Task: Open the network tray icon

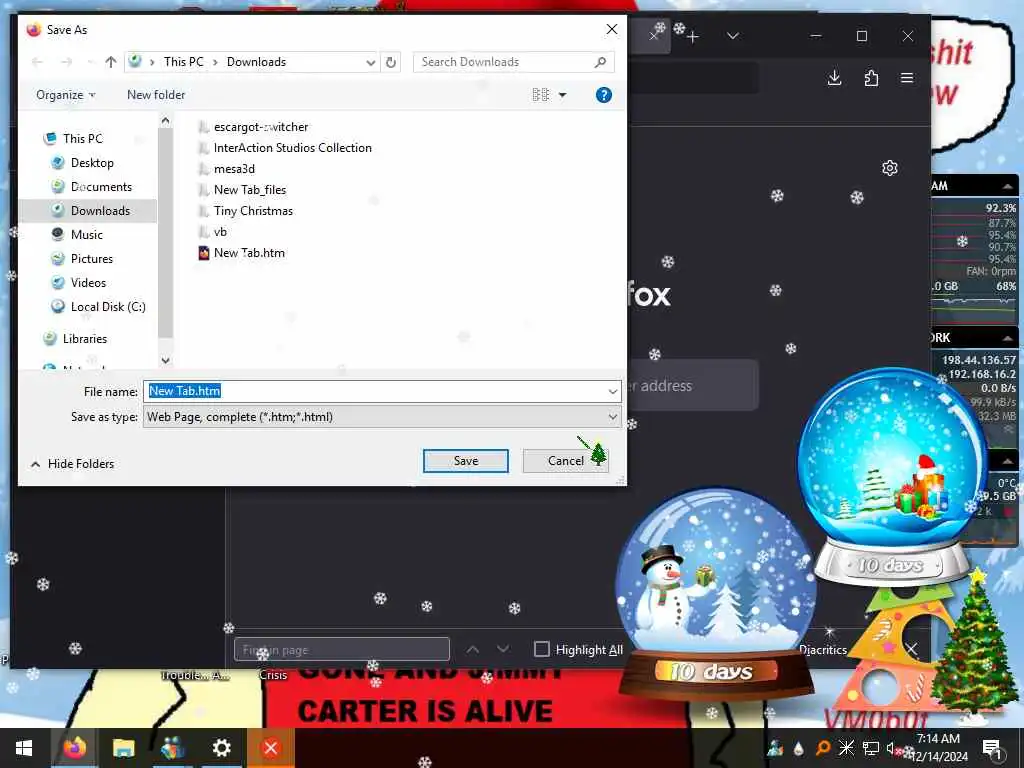Action: point(870,748)
